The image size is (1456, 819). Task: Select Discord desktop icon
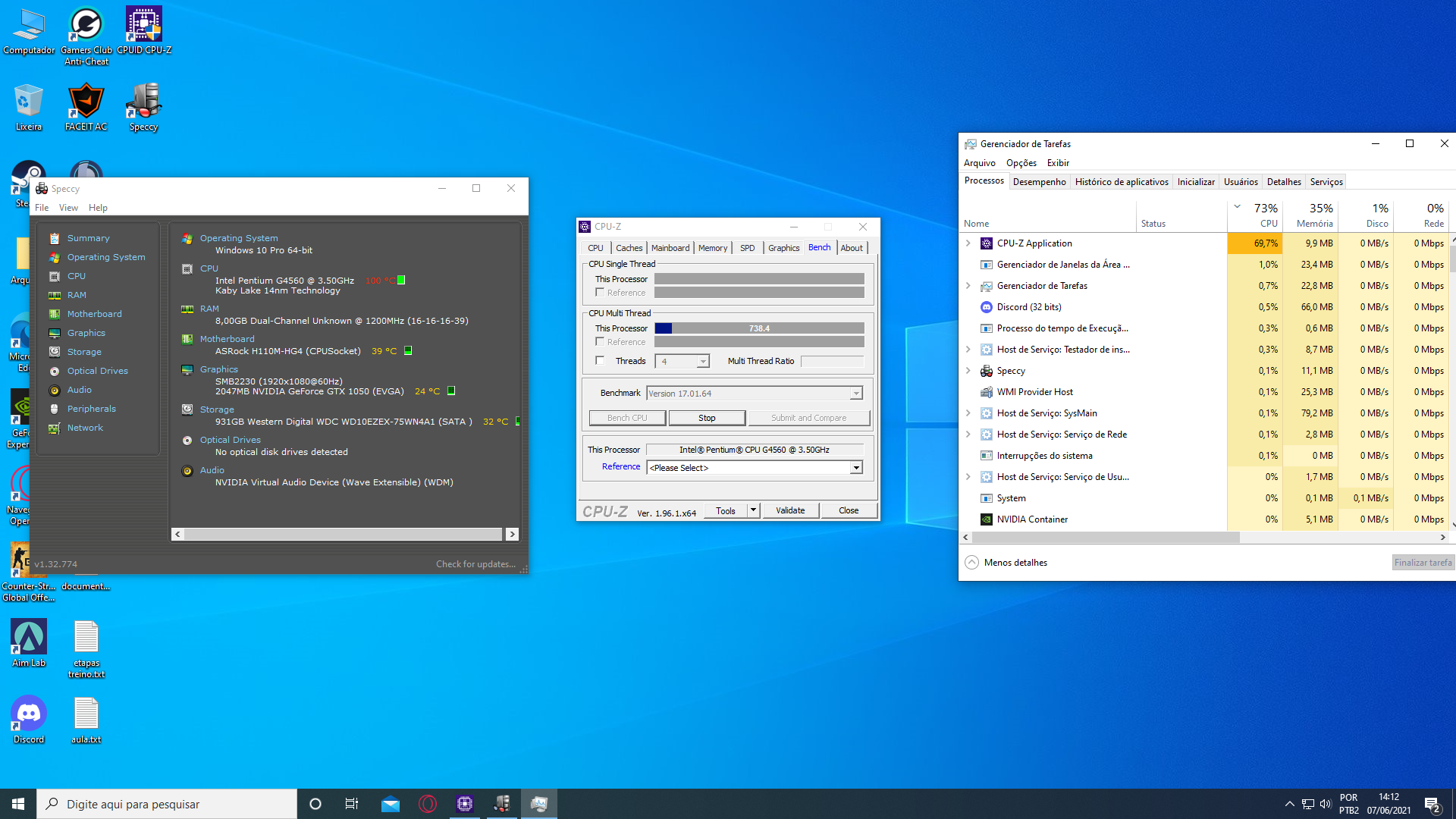tap(29, 720)
